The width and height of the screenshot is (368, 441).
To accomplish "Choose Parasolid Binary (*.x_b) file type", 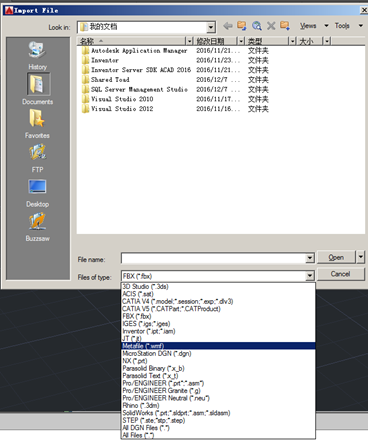I will click(218, 368).
